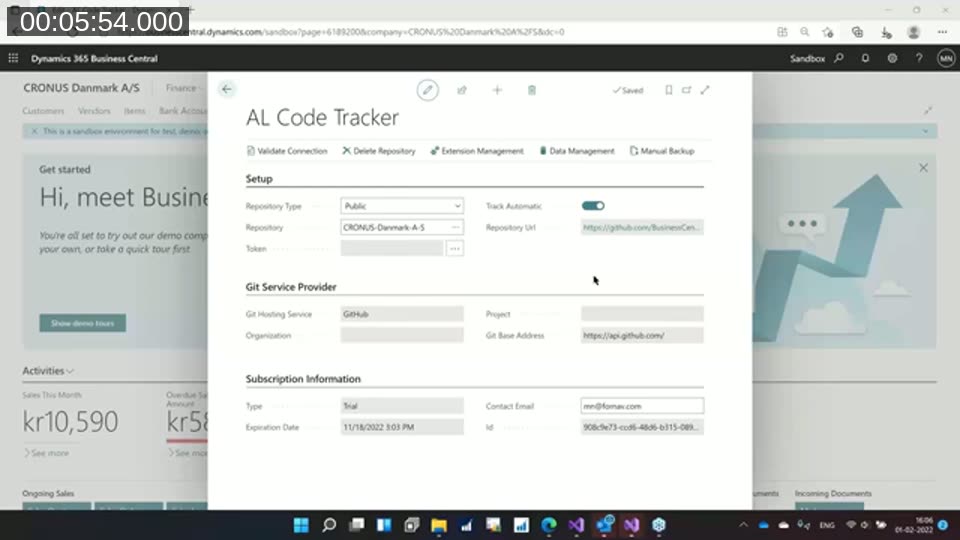960x540 pixels.
Task: Open Repository lookup ellipsis
Action: (456, 227)
